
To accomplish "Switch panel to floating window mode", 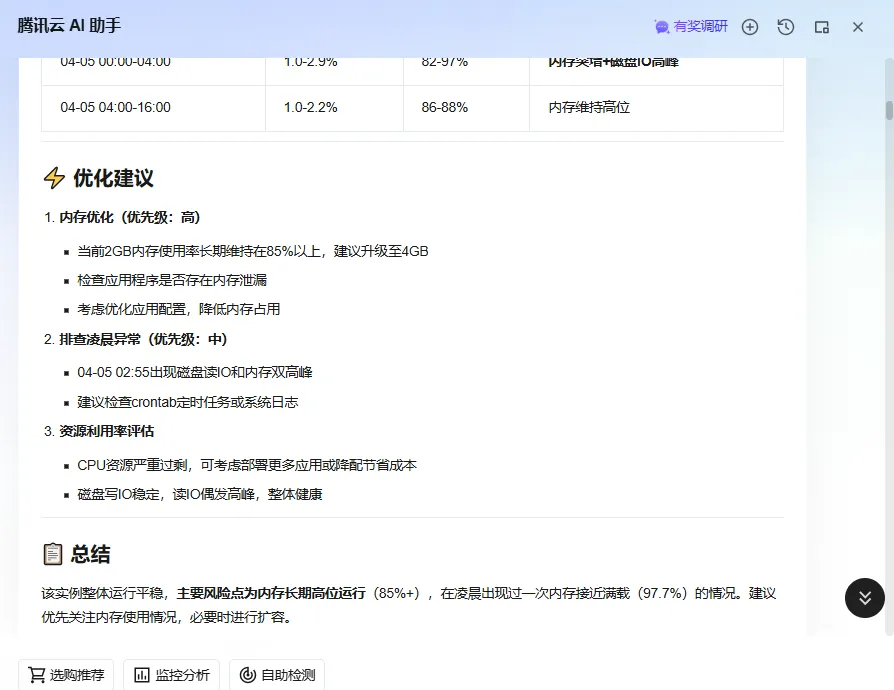I will coord(822,27).
